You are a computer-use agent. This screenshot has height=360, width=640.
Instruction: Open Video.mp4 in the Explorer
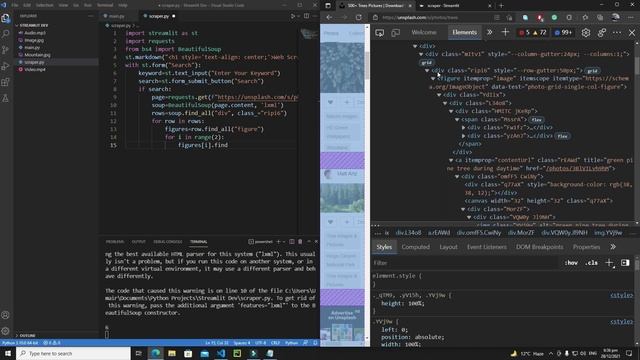(x=35, y=70)
